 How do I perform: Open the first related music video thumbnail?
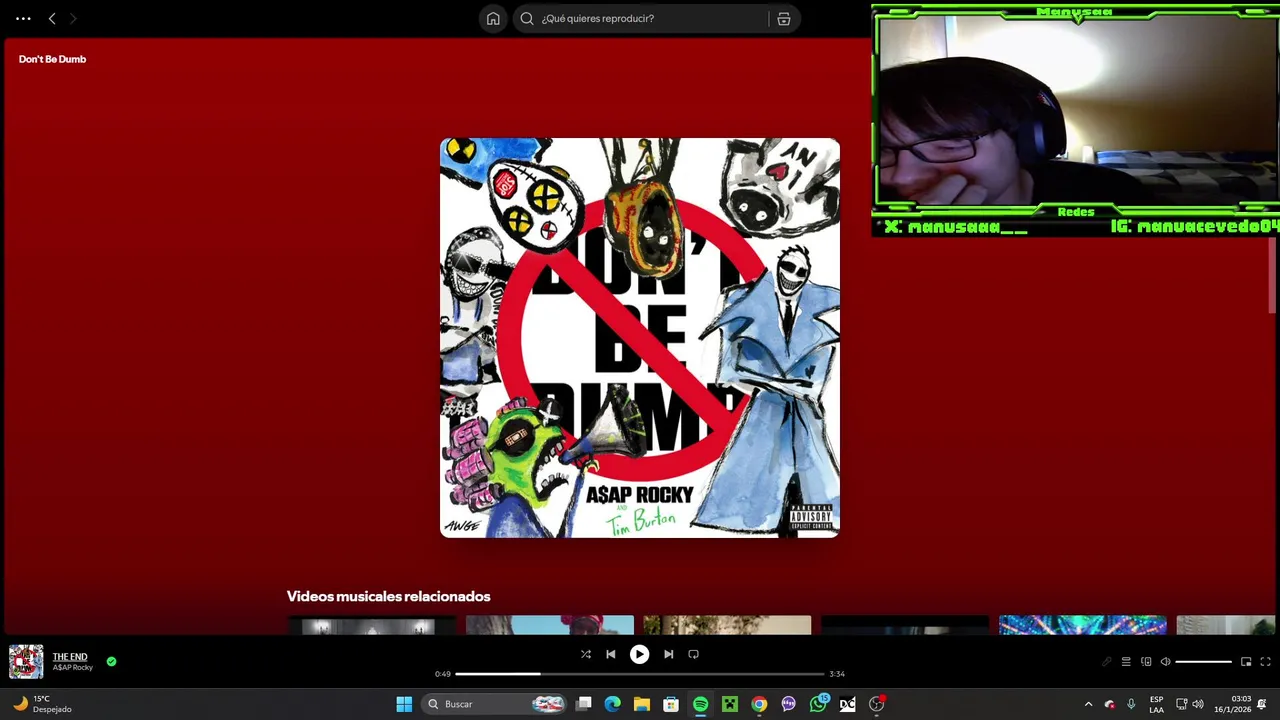pyautogui.click(x=371, y=625)
